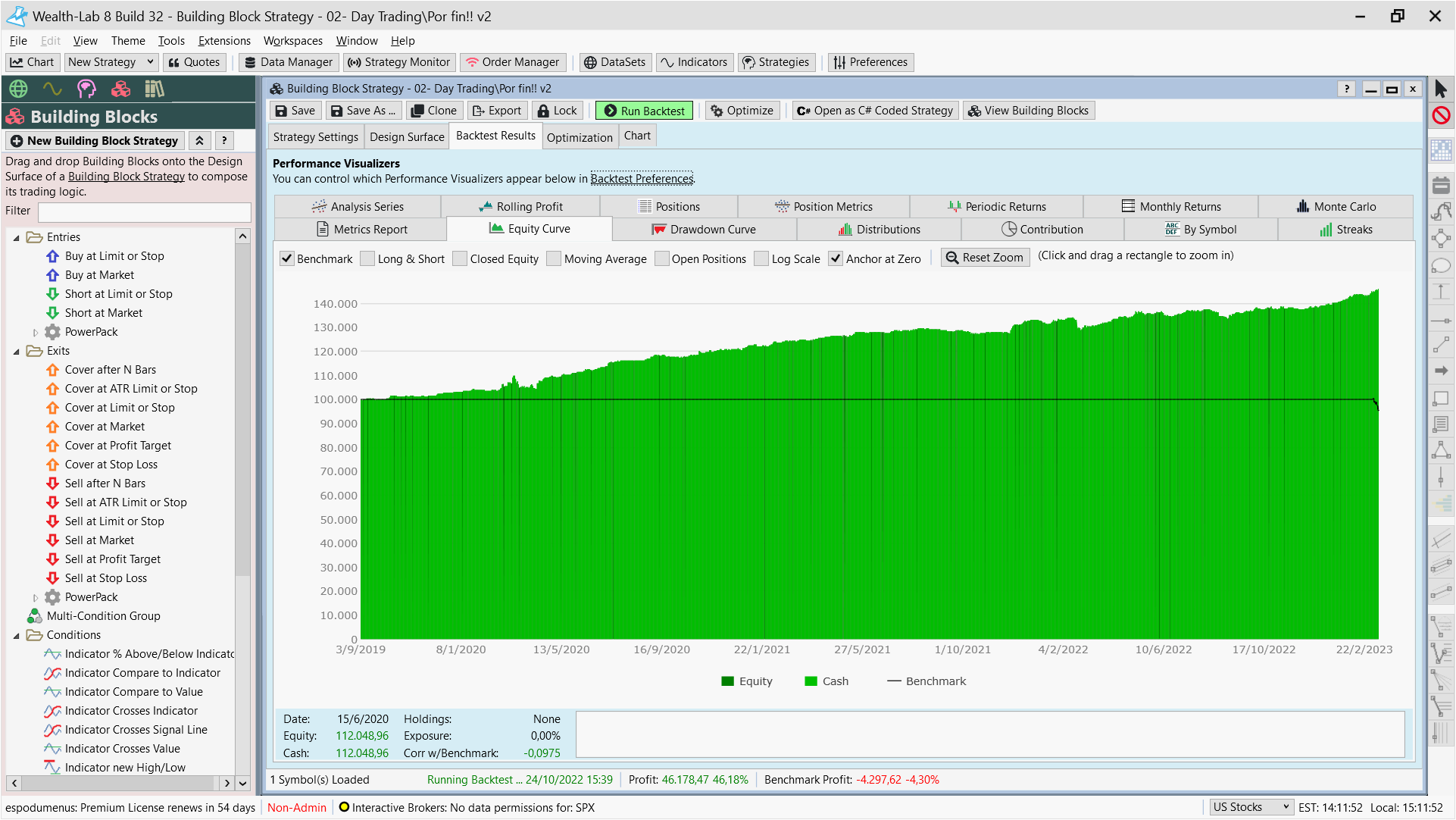Click the Optimize gear button
This screenshot has width=1456, height=820.
coord(742,111)
